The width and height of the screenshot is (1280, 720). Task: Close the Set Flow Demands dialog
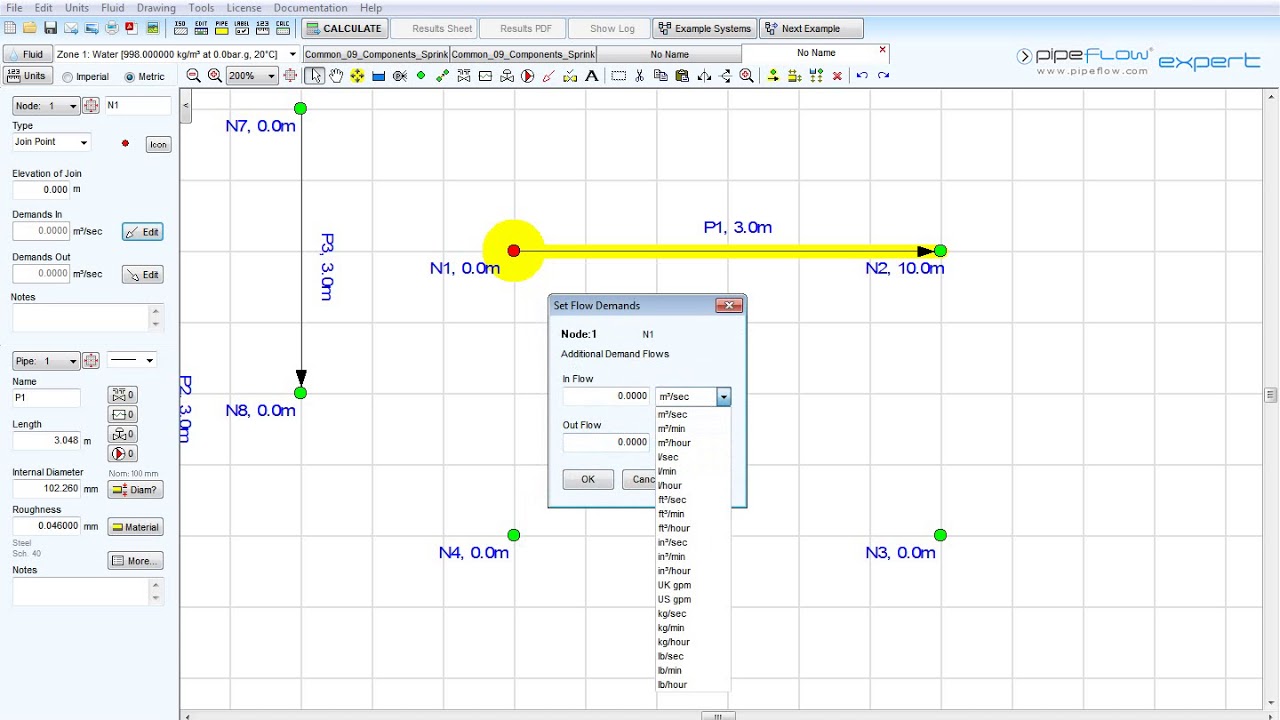click(x=729, y=306)
